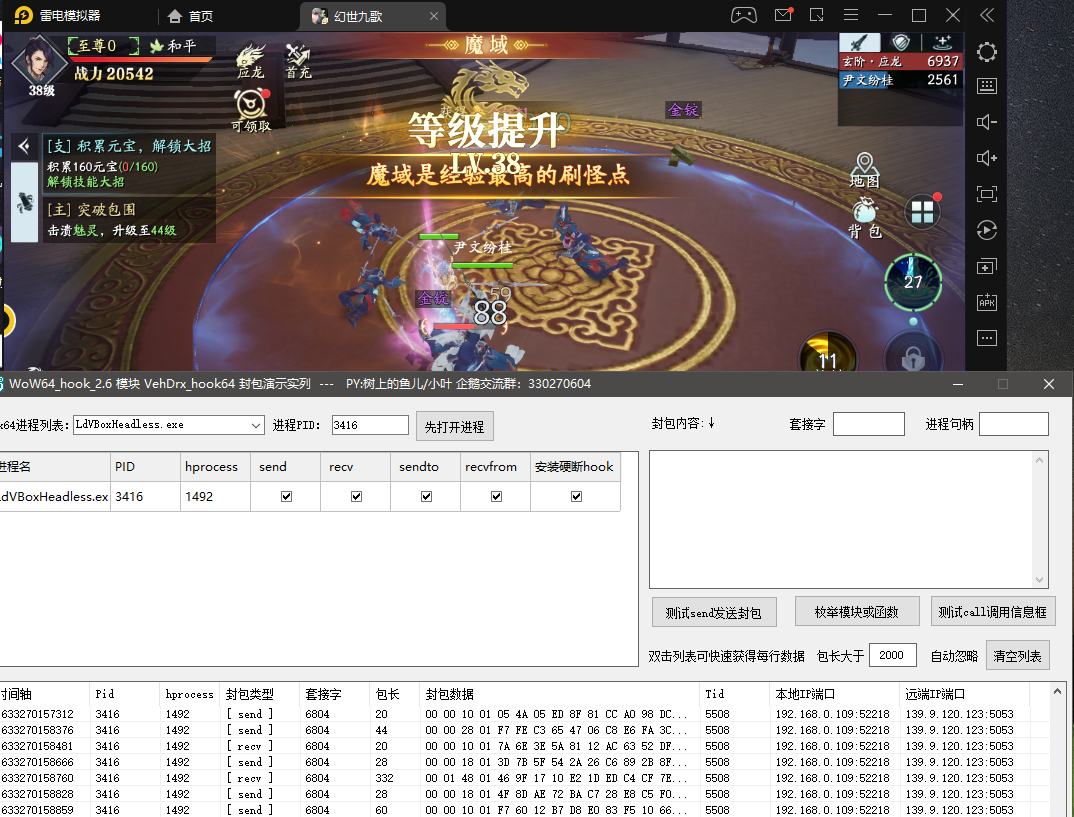Increase emulator volume with speaker plus icon
The height and width of the screenshot is (817, 1074).
click(987, 158)
